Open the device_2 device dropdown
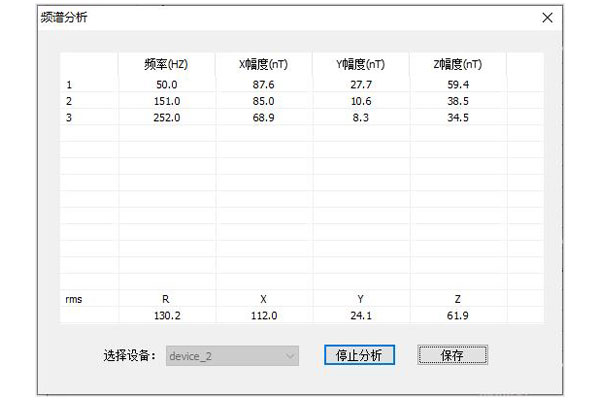 (x=232, y=355)
